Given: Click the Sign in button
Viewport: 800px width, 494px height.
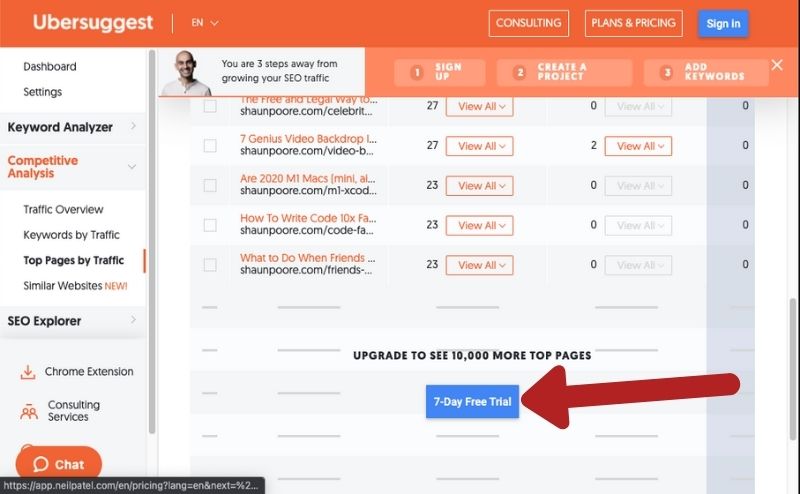Looking at the screenshot, I should click(723, 23).
